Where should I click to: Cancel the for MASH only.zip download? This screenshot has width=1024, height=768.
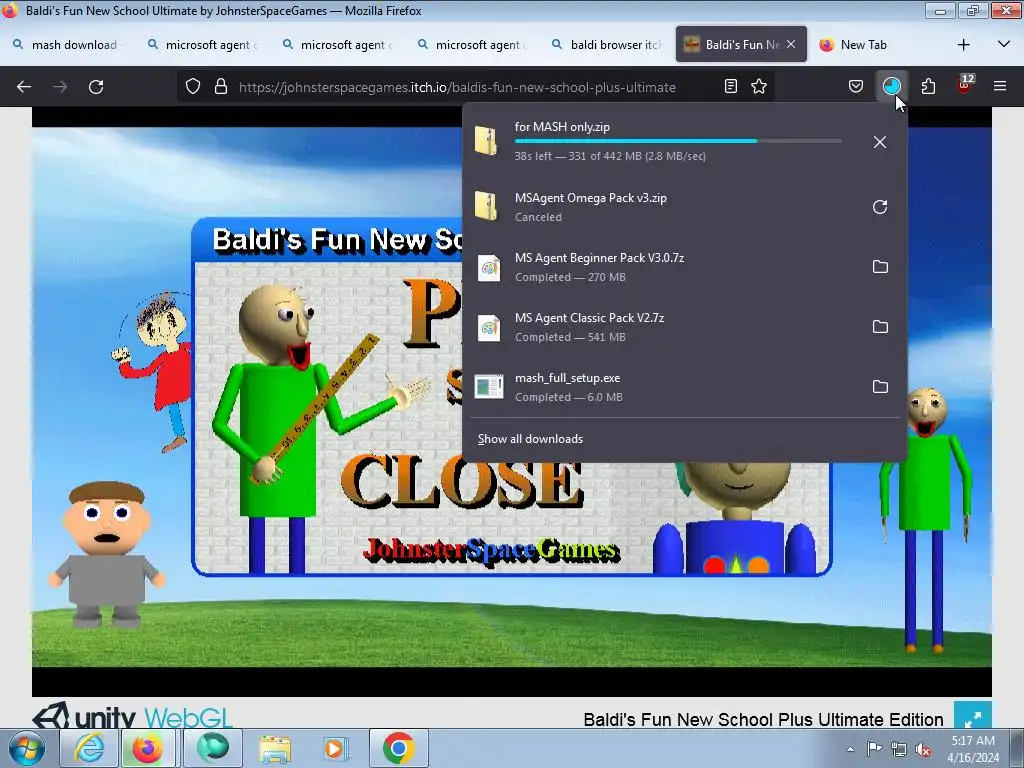(880, 142)
